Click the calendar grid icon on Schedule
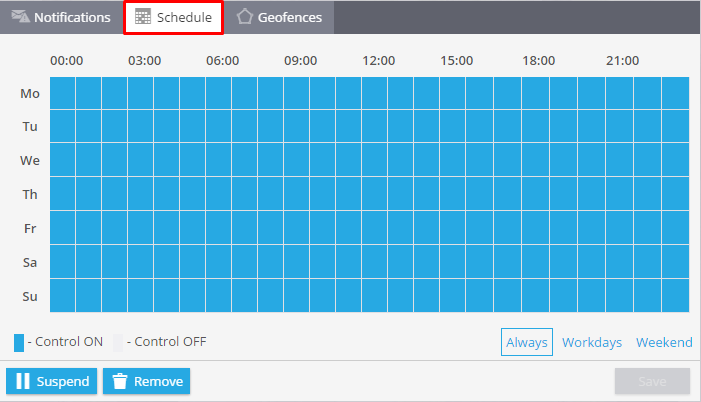Viewport: 701px width, 402px height. point(143,18)
